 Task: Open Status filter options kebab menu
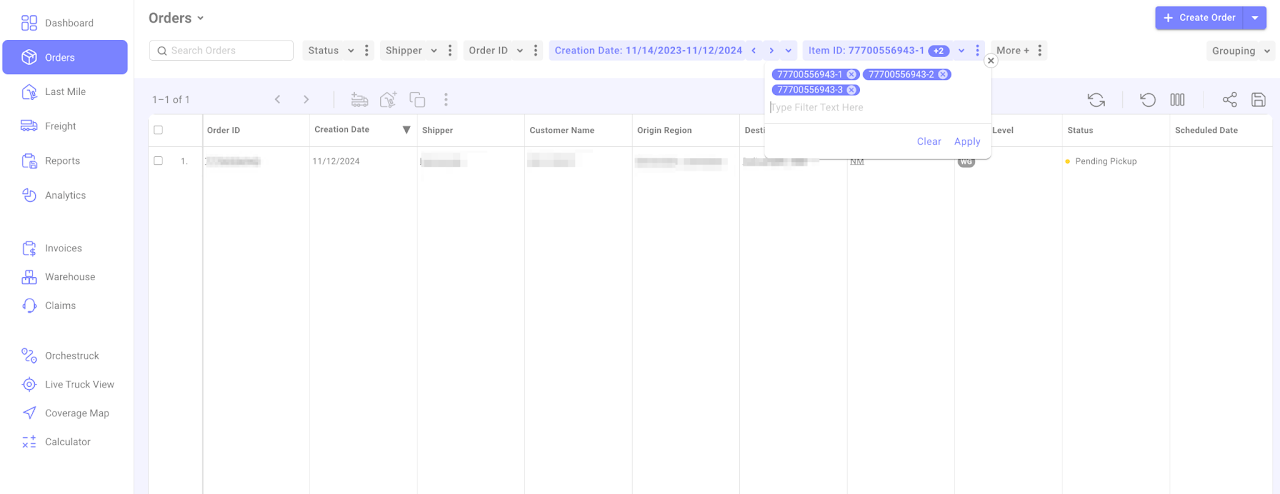[367, 50]
